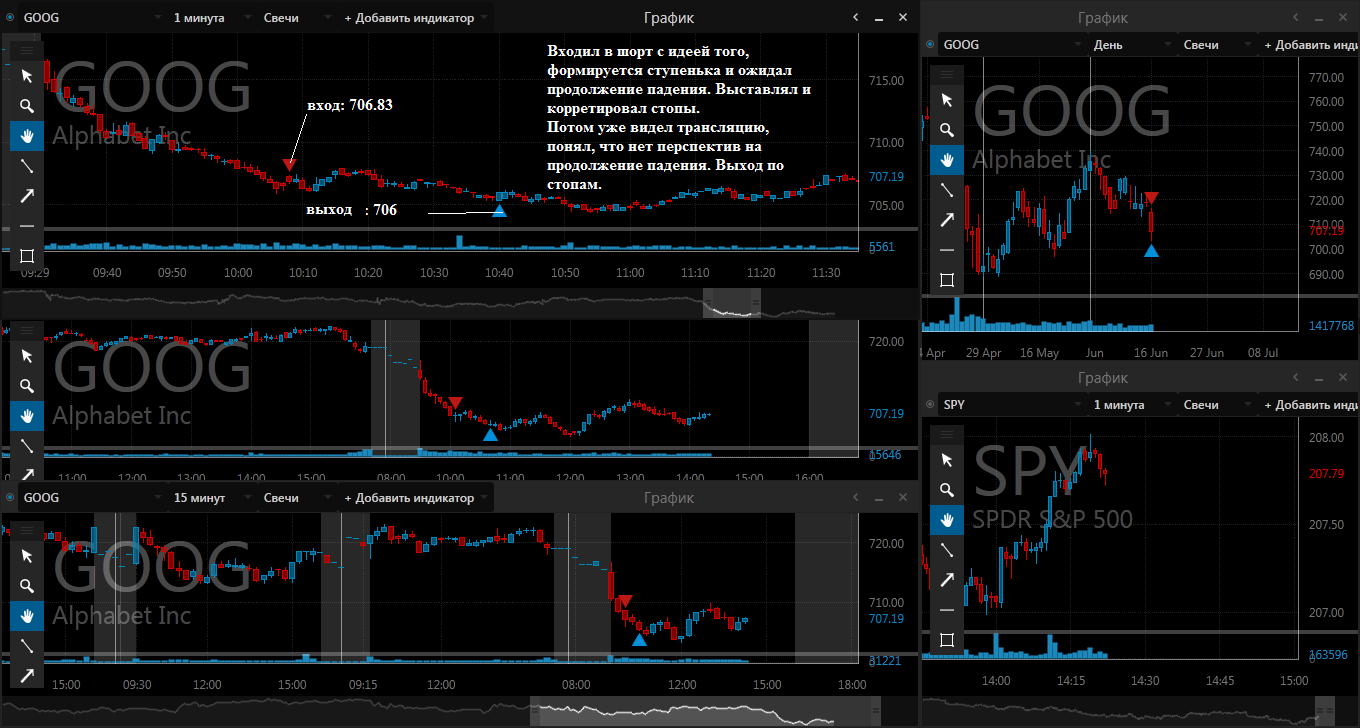Select the hand tool in the middle GOOG chart
Image resolution: width=1360 pixels, height=728 pixels.
tap(27, 416)
